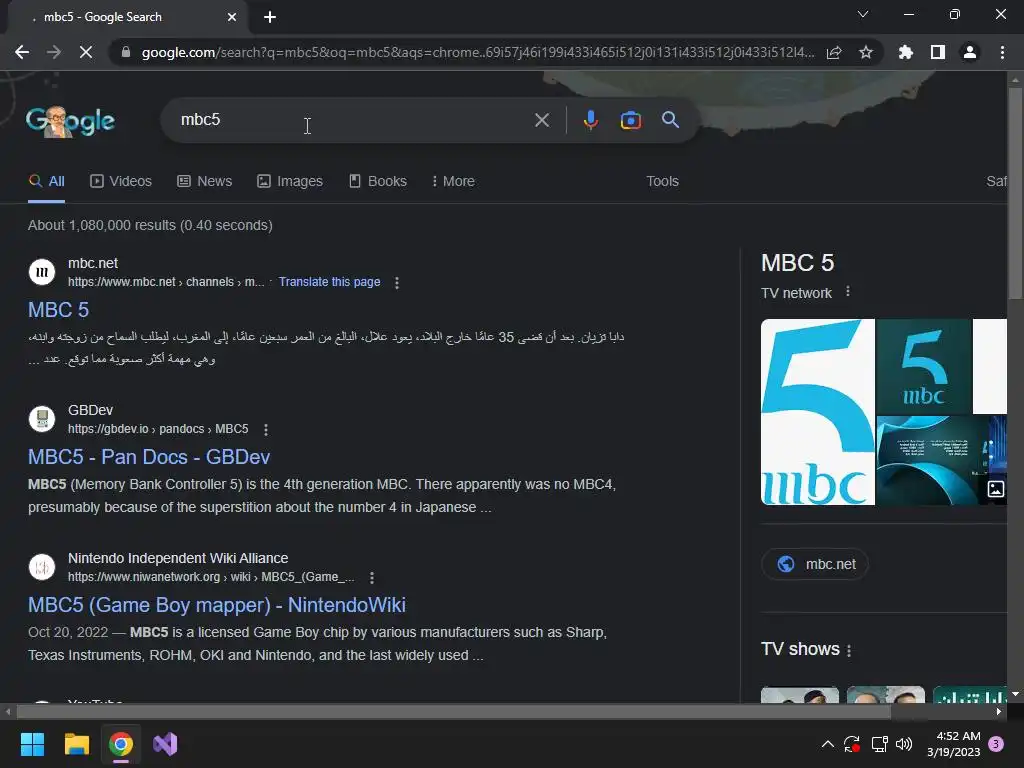The width and height of the screenshot is (1024, 768).
Task: Open a new browser tab
Action: tap(270, 17)
